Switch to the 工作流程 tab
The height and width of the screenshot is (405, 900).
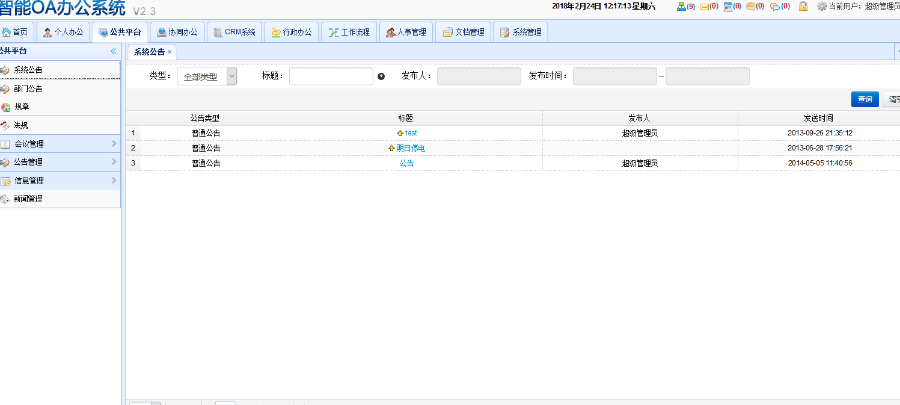(x=349, y=32)
